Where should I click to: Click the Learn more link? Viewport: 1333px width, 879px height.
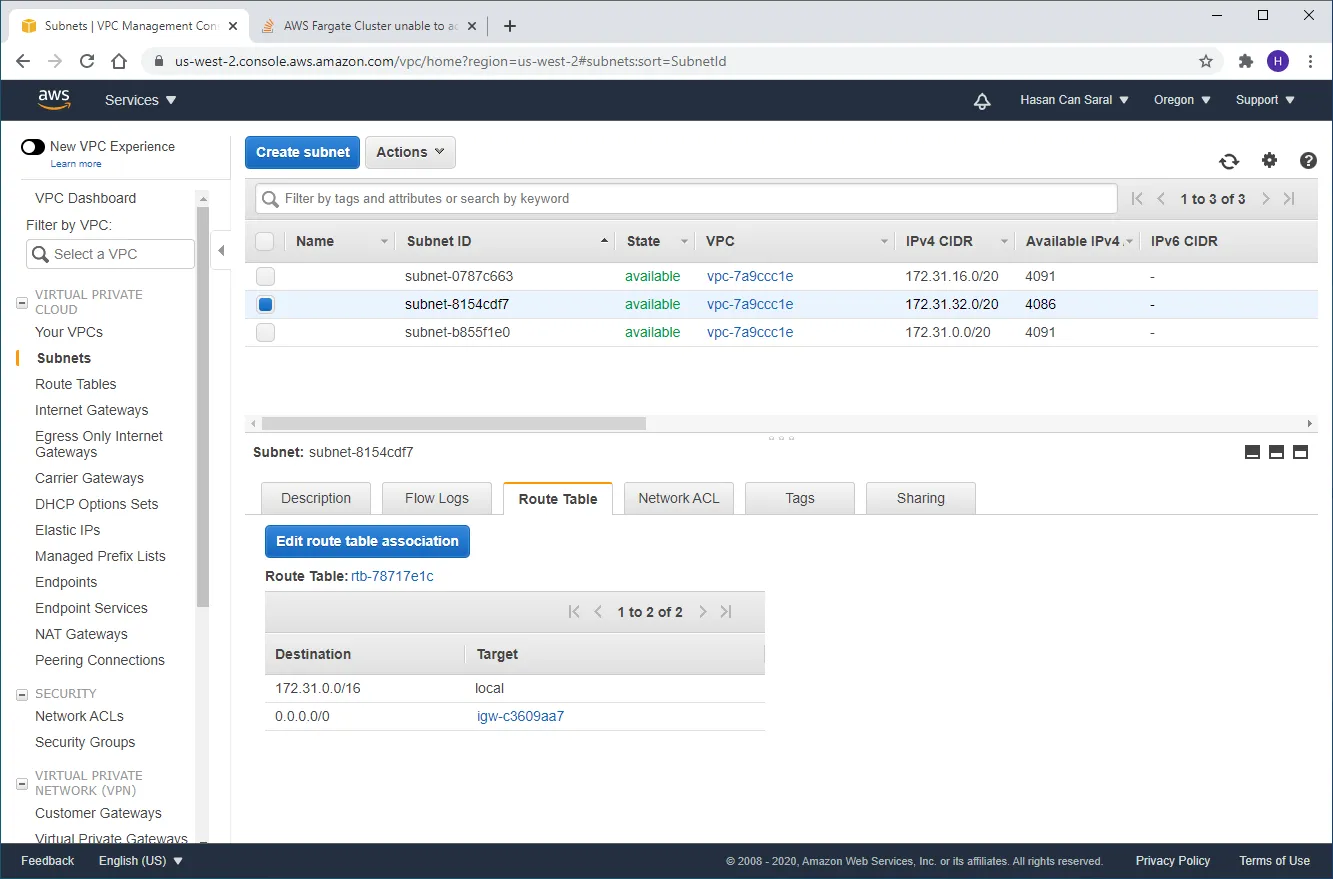(x=76, y=164)
